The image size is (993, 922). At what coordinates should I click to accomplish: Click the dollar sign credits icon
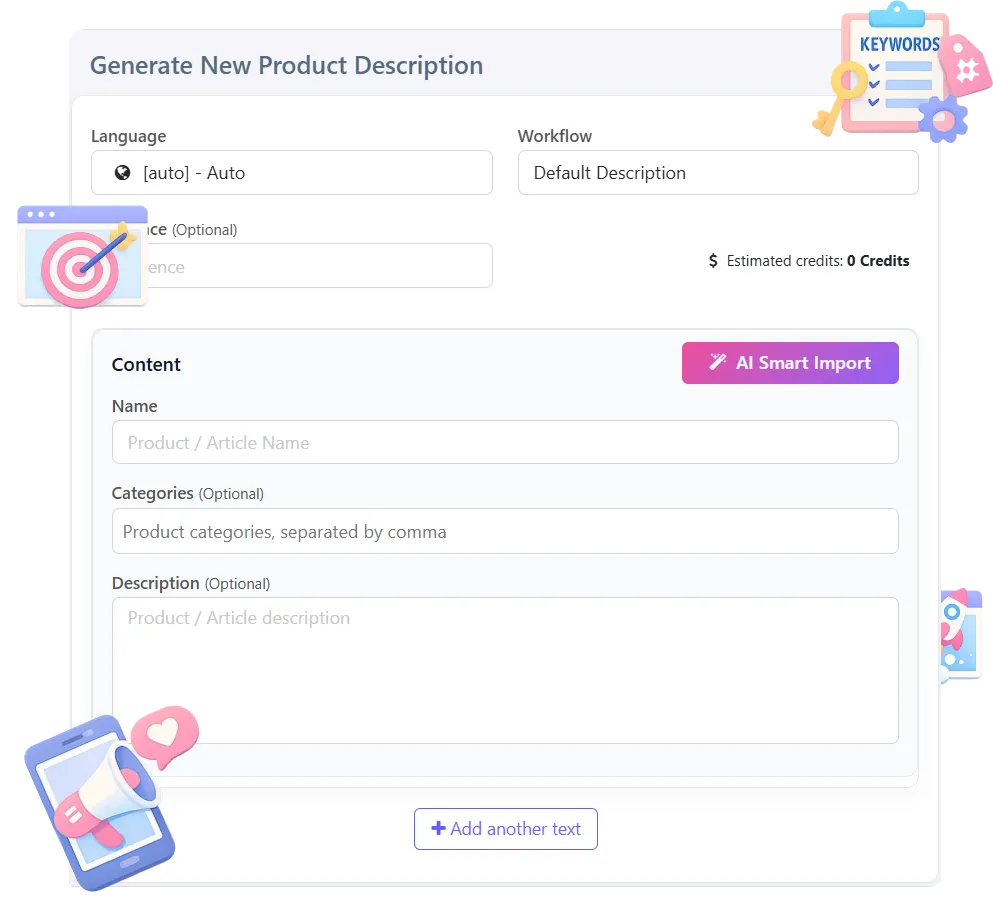click(x=713, y=261)
